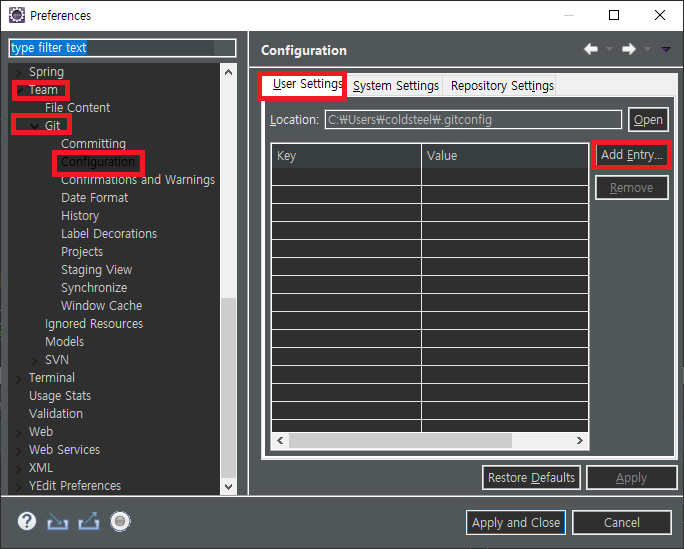Click the Open button next to Location
Image resolution: width=684 pixels, height=549 pixels.
click(x=648, y=119)
